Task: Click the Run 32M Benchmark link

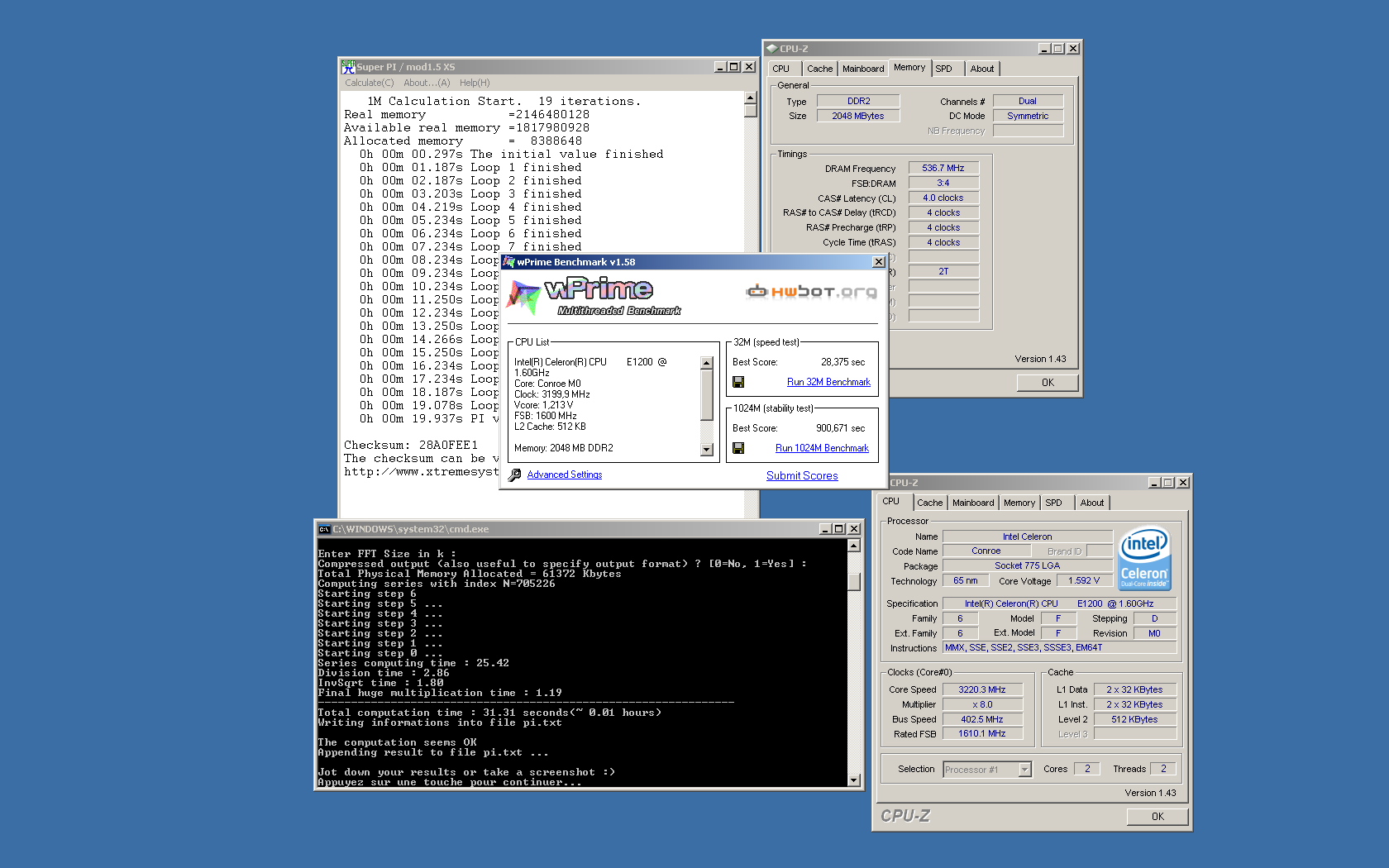Action: click(x=828, y=382)
